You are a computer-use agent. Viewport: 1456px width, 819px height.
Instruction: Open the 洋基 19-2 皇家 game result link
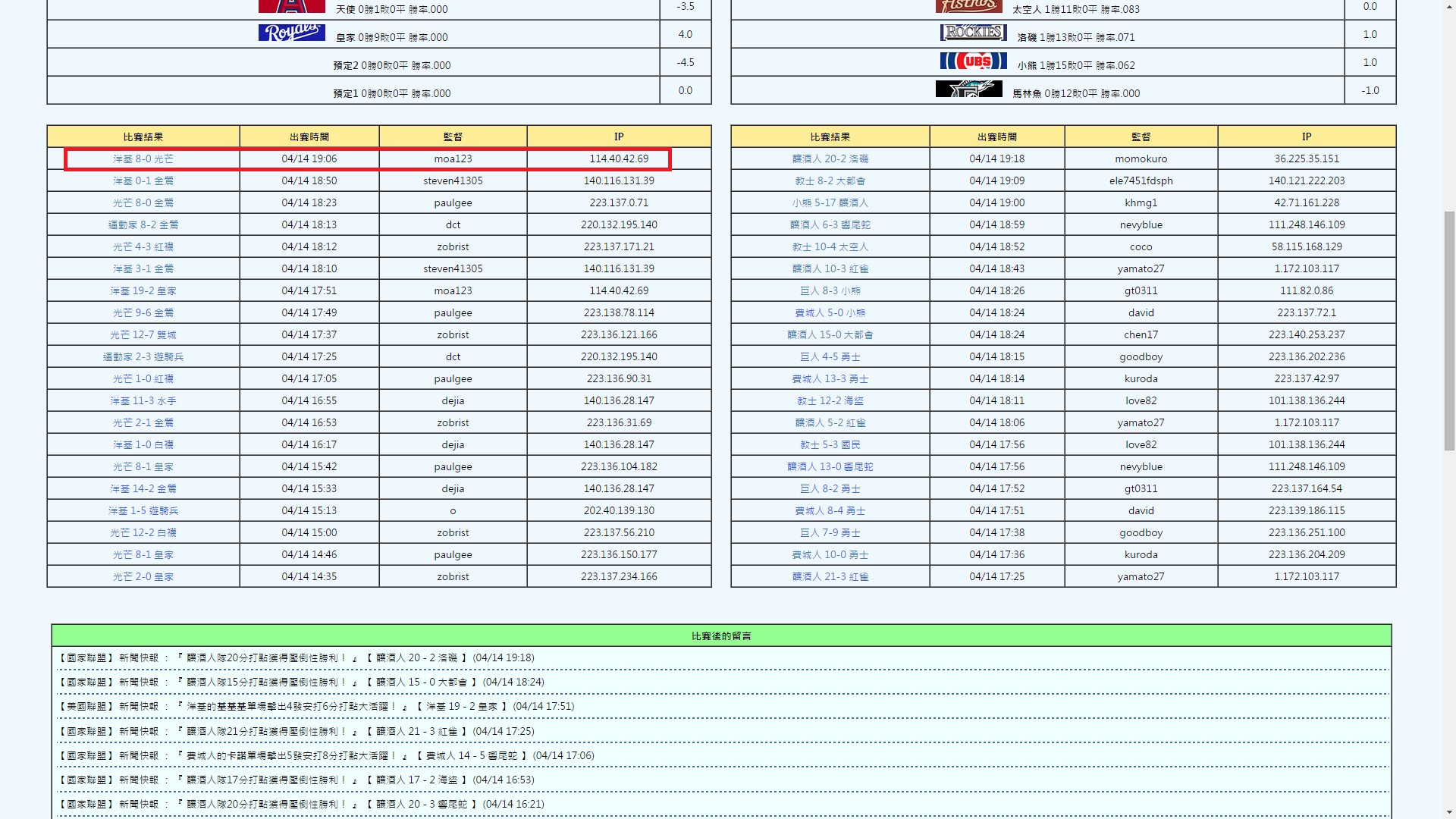click(x=143, y=291)
